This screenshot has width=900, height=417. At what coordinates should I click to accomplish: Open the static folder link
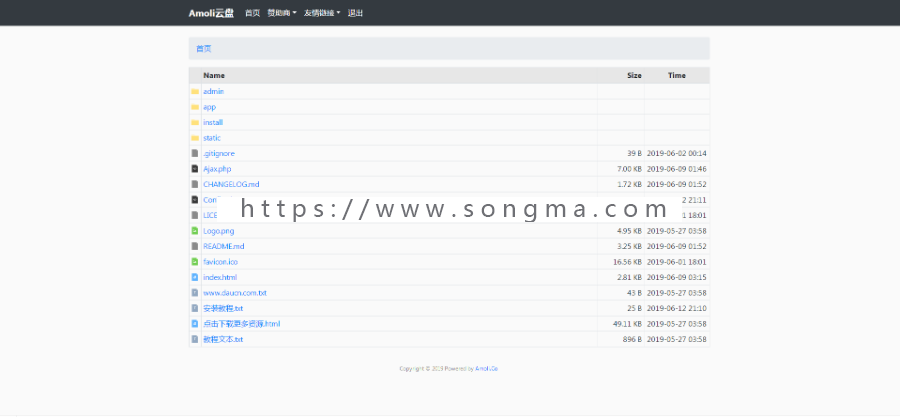pyautogui.click(x=212, y=138)
